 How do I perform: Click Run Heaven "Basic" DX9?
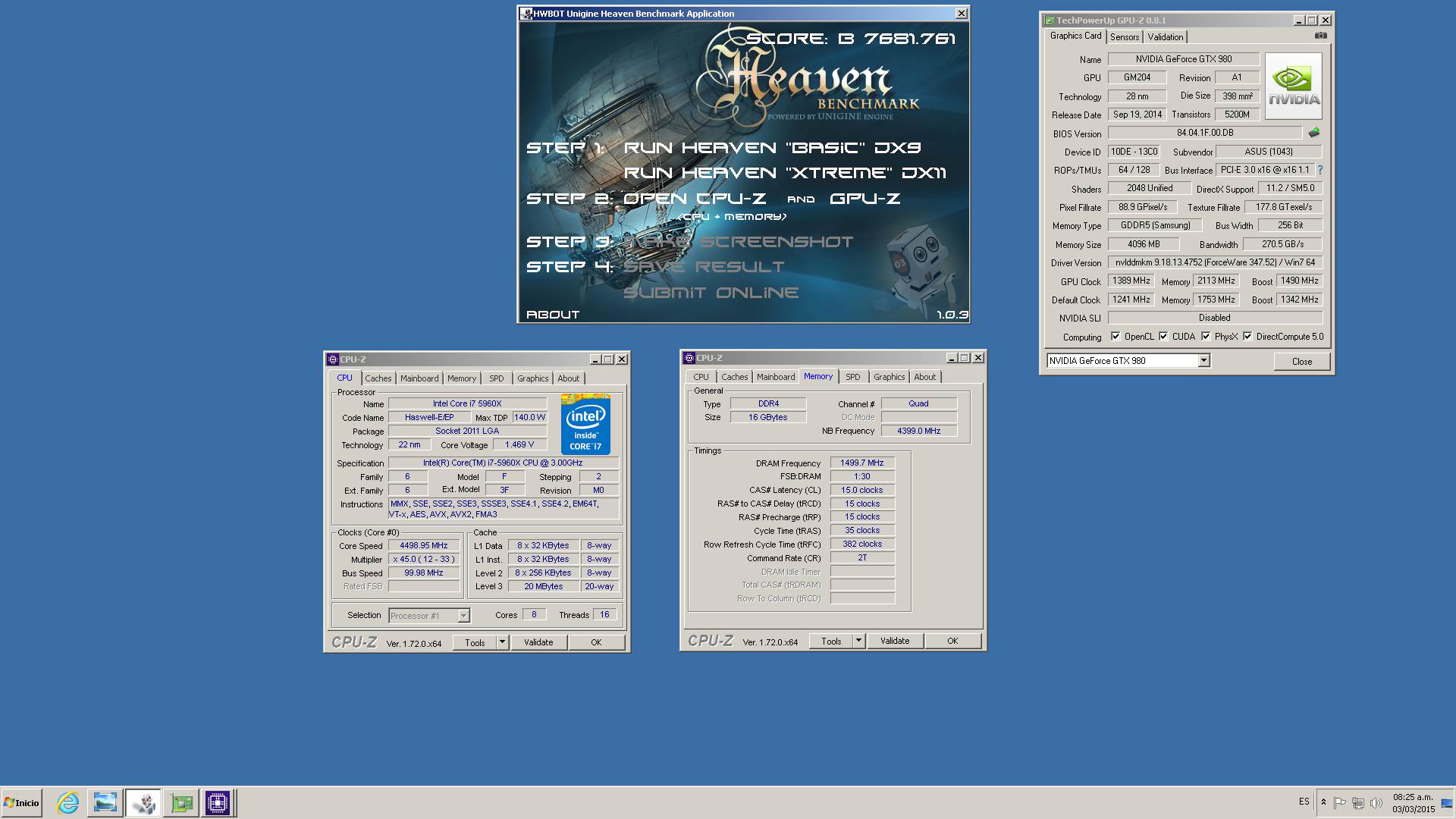pos(772,148)
